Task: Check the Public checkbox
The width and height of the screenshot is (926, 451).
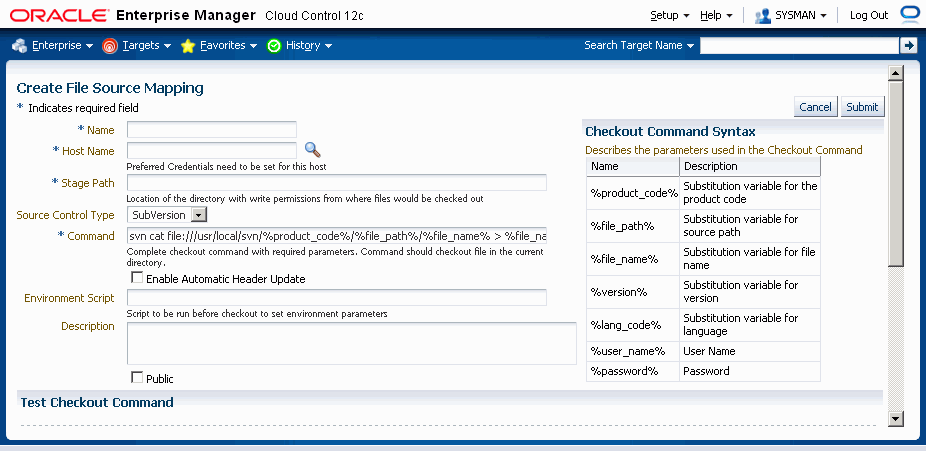Action: [137, 378]
